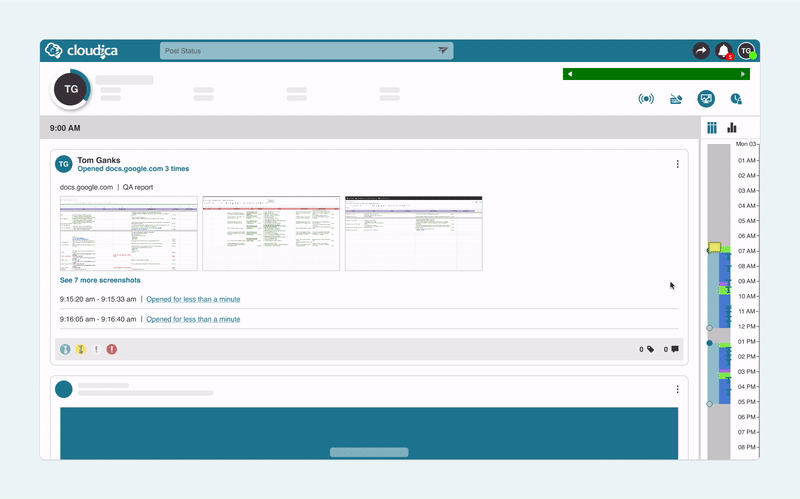Click the yellow priority flag icon
800x499 pixels.
point(81,349)
